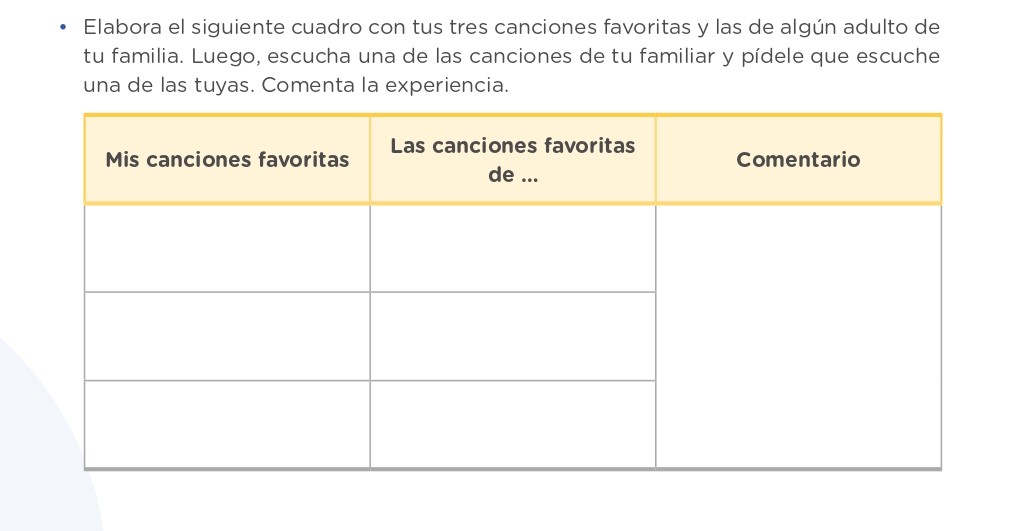Viewport: 1029px width, 531px height.
Task: Click the word 'Elabora' in the instructions
Action: coord(121,28)
